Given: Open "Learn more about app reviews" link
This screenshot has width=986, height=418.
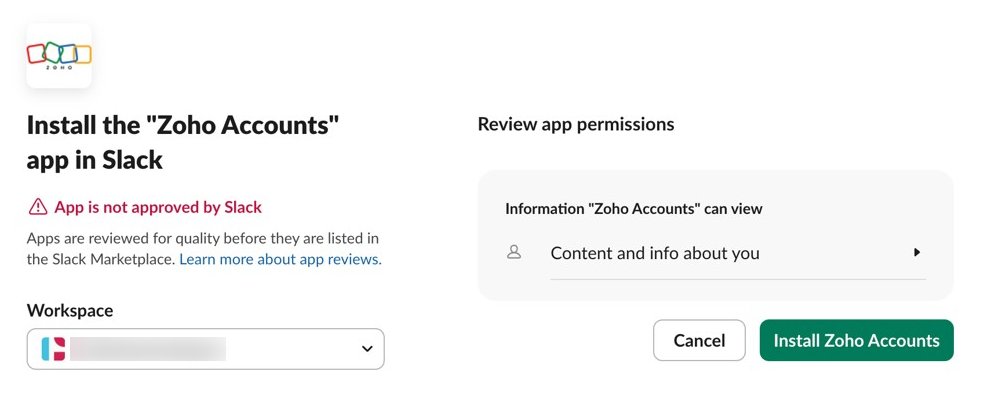Looking at the screenshot, I should (280, 259).
